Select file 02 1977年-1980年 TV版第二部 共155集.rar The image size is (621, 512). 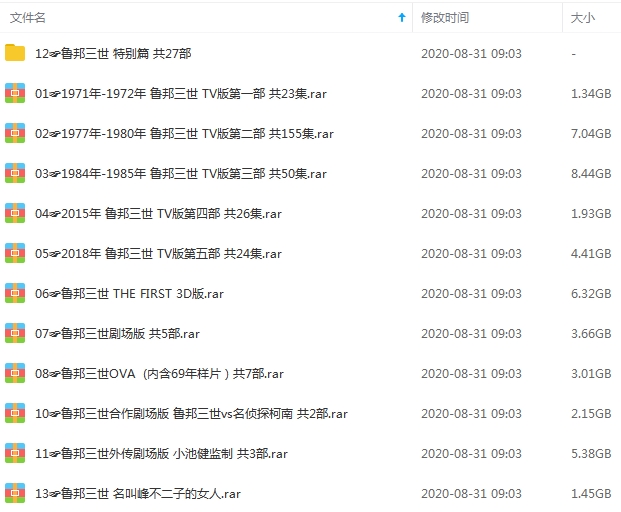(x=184, y=133)
